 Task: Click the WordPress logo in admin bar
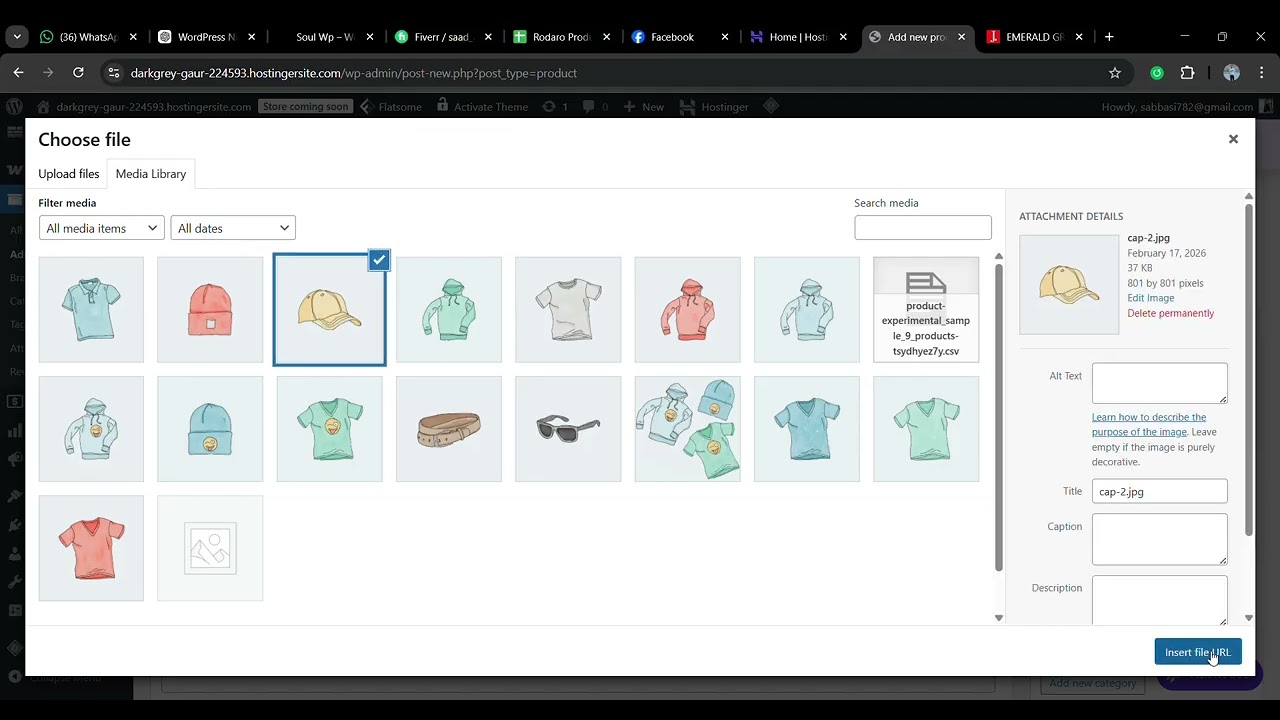point(14,107)
